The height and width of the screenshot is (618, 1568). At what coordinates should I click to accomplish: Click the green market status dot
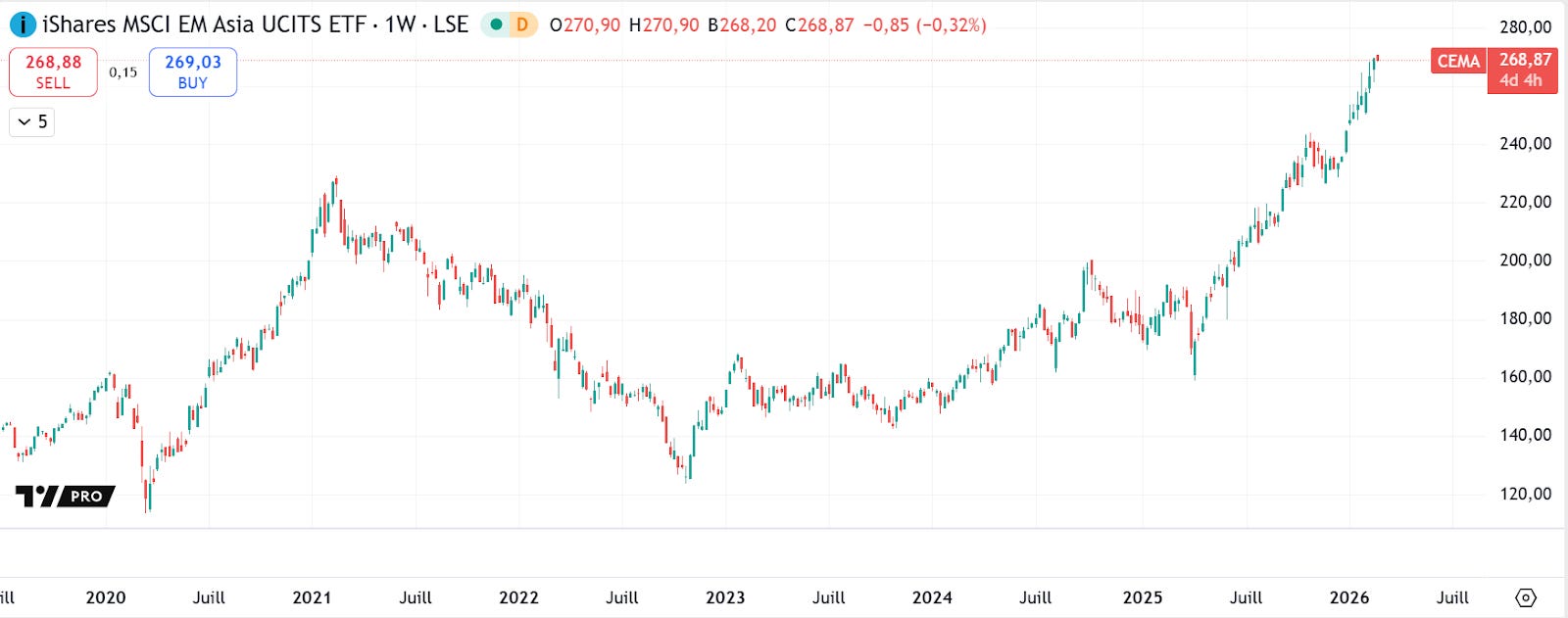[x=496, y=24]
